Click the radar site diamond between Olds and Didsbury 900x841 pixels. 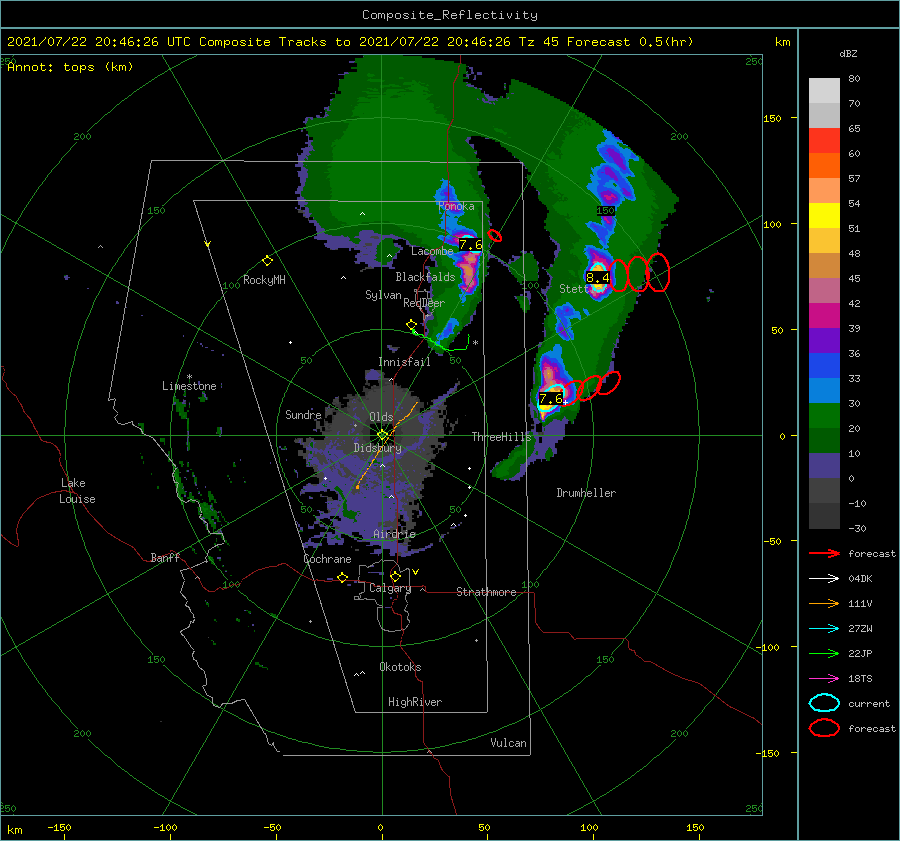point(383,435)
